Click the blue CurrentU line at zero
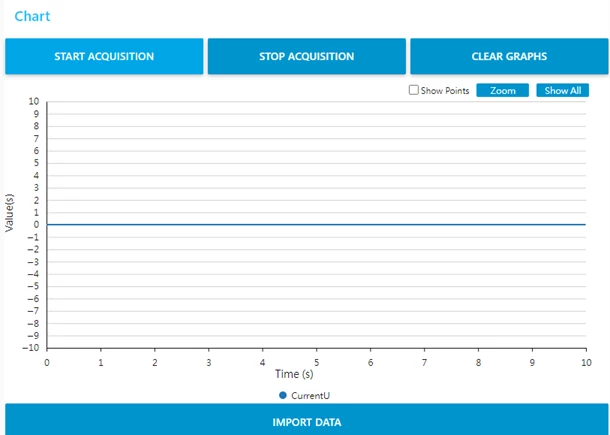Image resolution: width=610 pixels, height=435 pixels. (316, 225)
